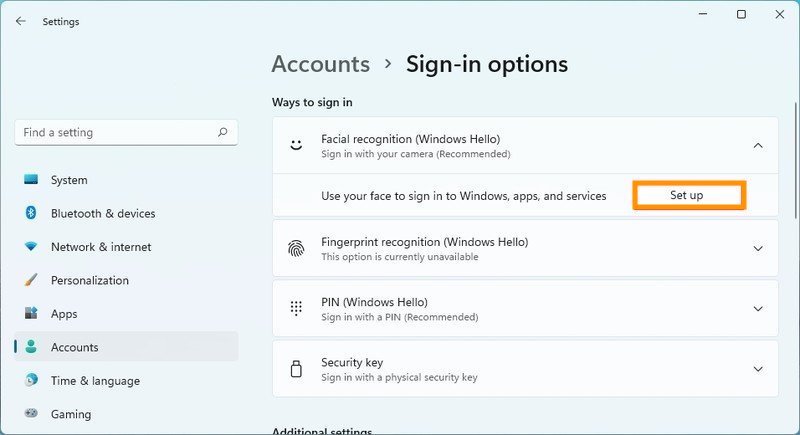Go to Accounts via breadcrumb

321,64
